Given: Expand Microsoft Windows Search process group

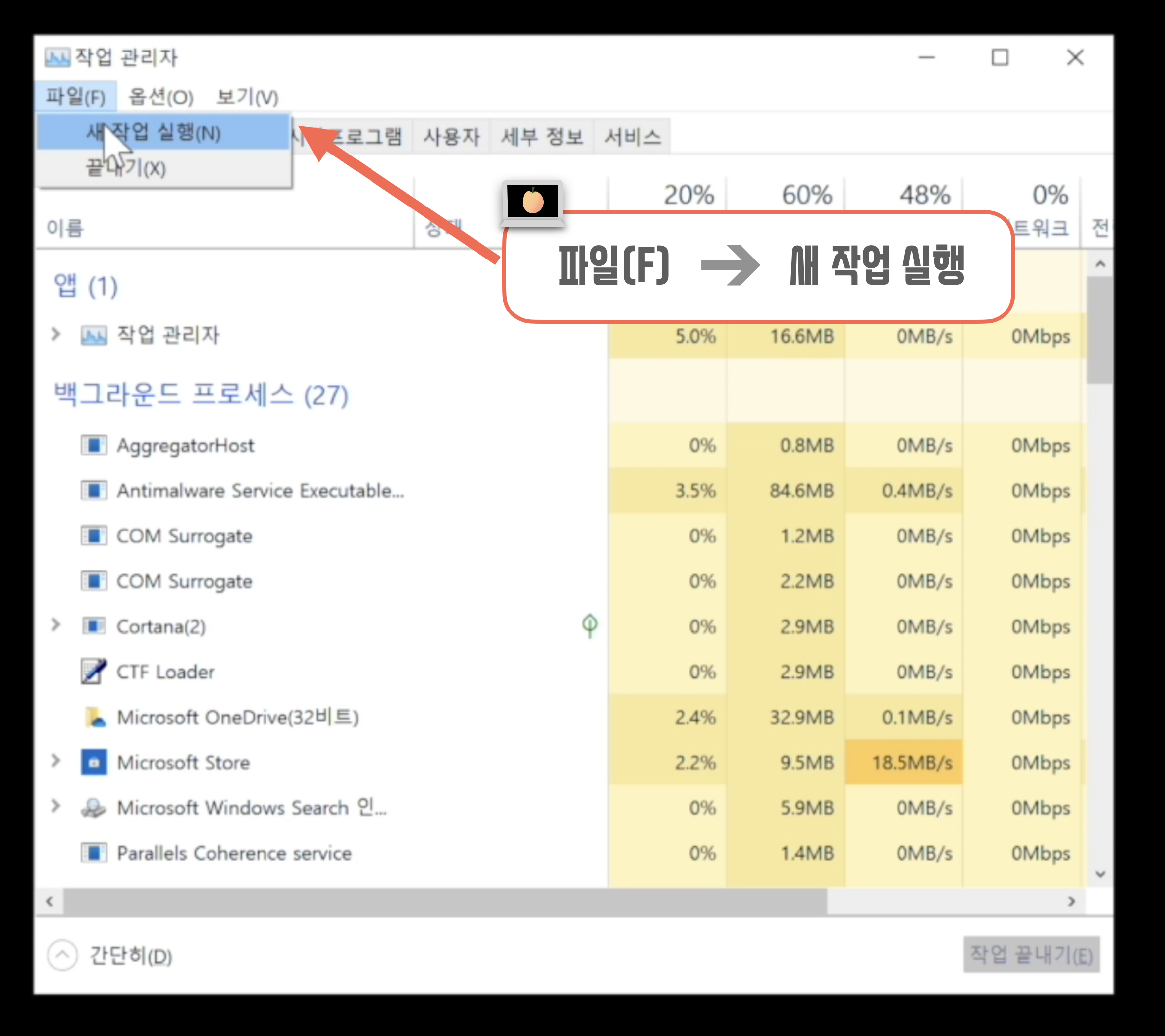Looking at the screenshot, I should 56,806.
